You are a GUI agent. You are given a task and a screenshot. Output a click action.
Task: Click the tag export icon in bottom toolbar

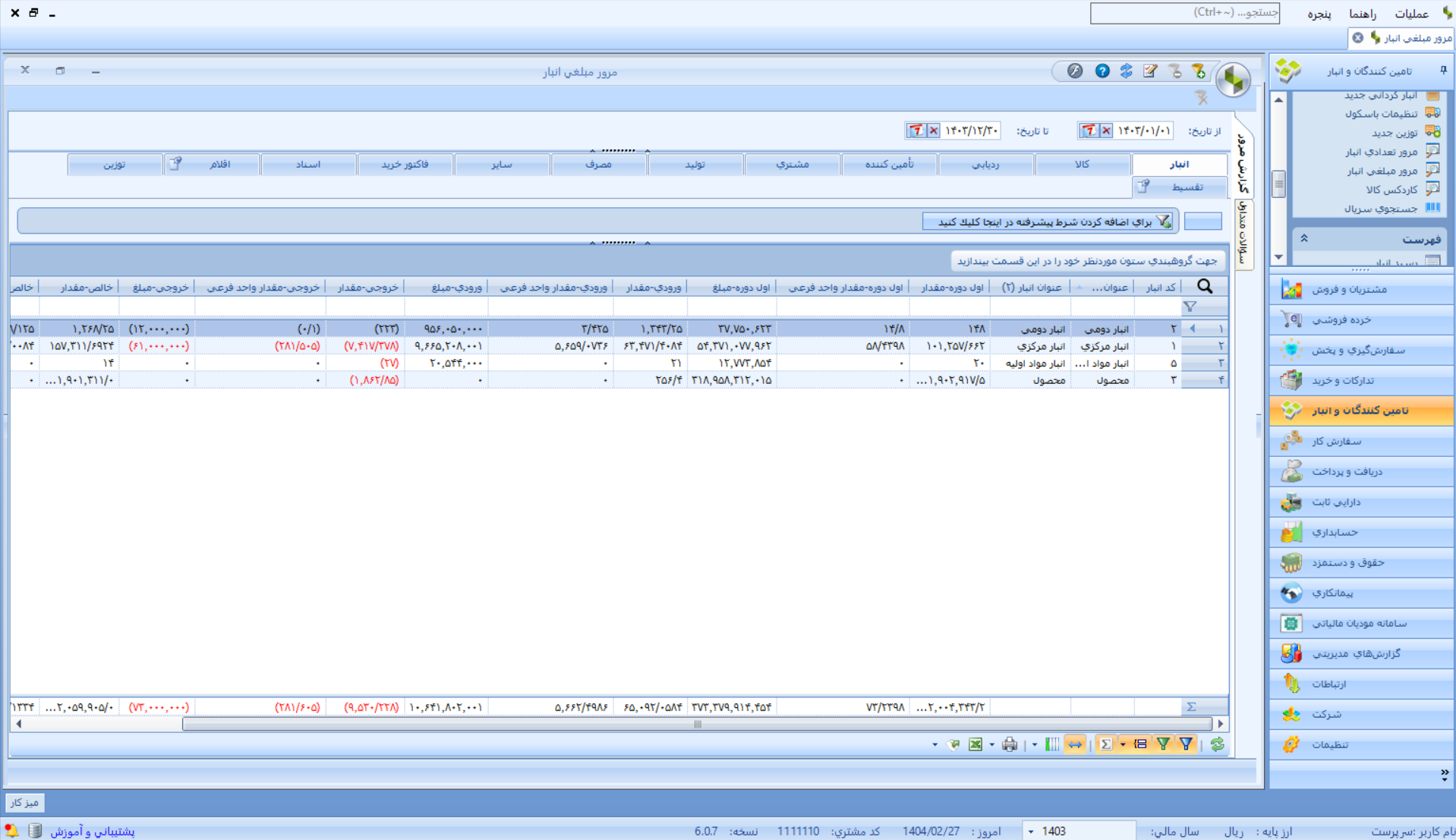coord(953,745)
